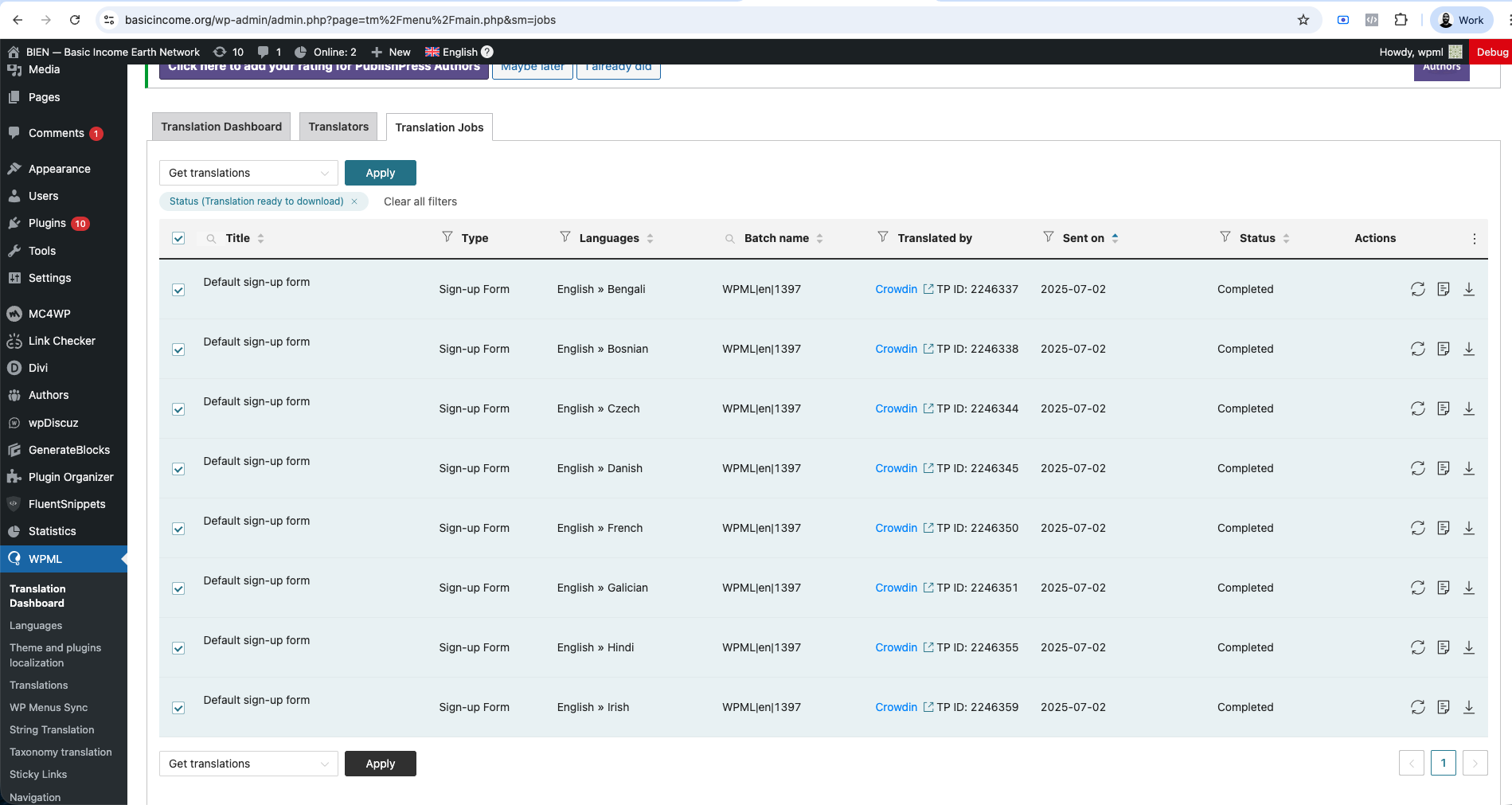Viewport: 1512px width, 805px height.
Task: Uncheck the English » Irish job checkbox
Action: (178, 708)
